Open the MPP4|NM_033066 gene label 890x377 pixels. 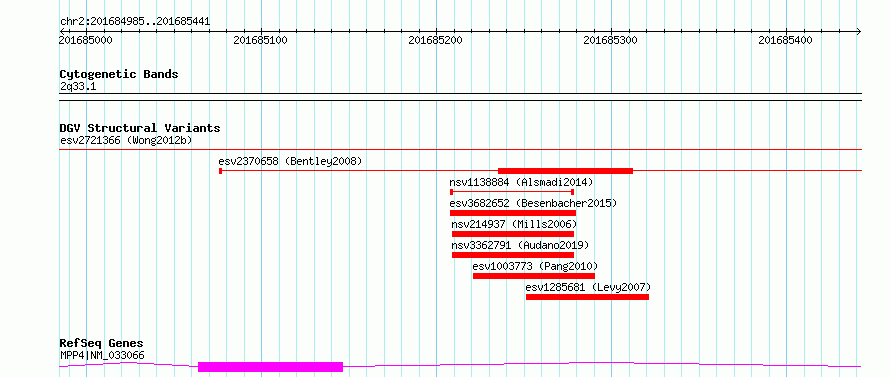click(102, 356)
